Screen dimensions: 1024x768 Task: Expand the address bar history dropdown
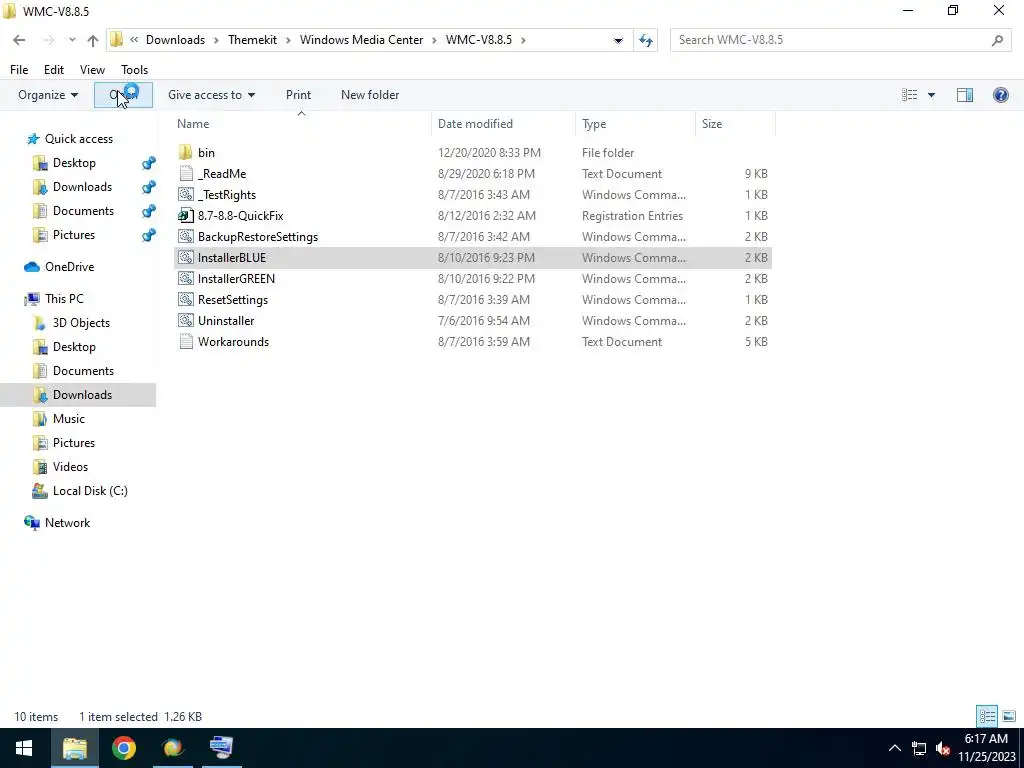[618, 40]
